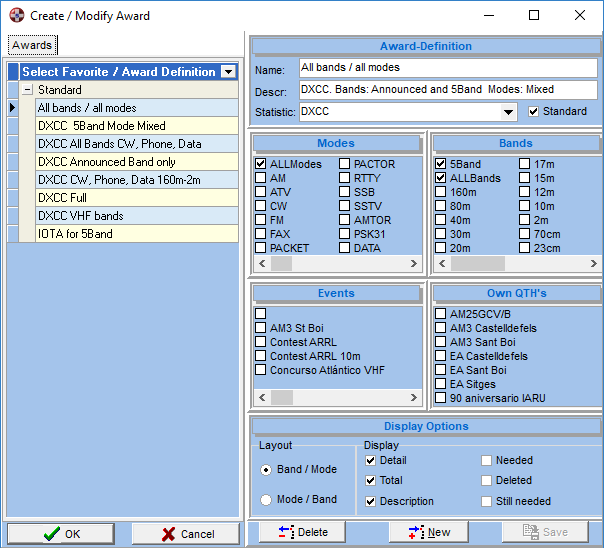This screenshot has height=548, width=604.
Task: Click the Events list right scroll arrow
Action: click(x=414, y=397)
